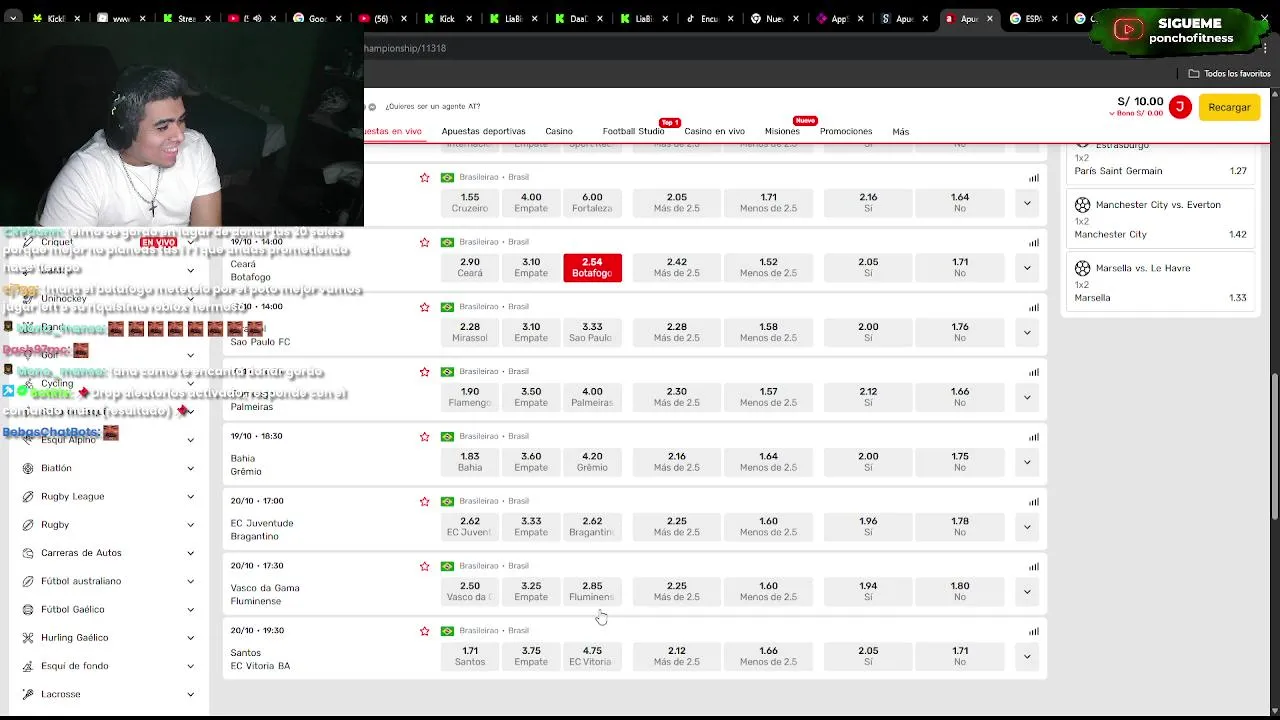Favorite the Flamengo vs Palmeiras match star
This screenshot has height=720, width=1280.
[424, 372]
